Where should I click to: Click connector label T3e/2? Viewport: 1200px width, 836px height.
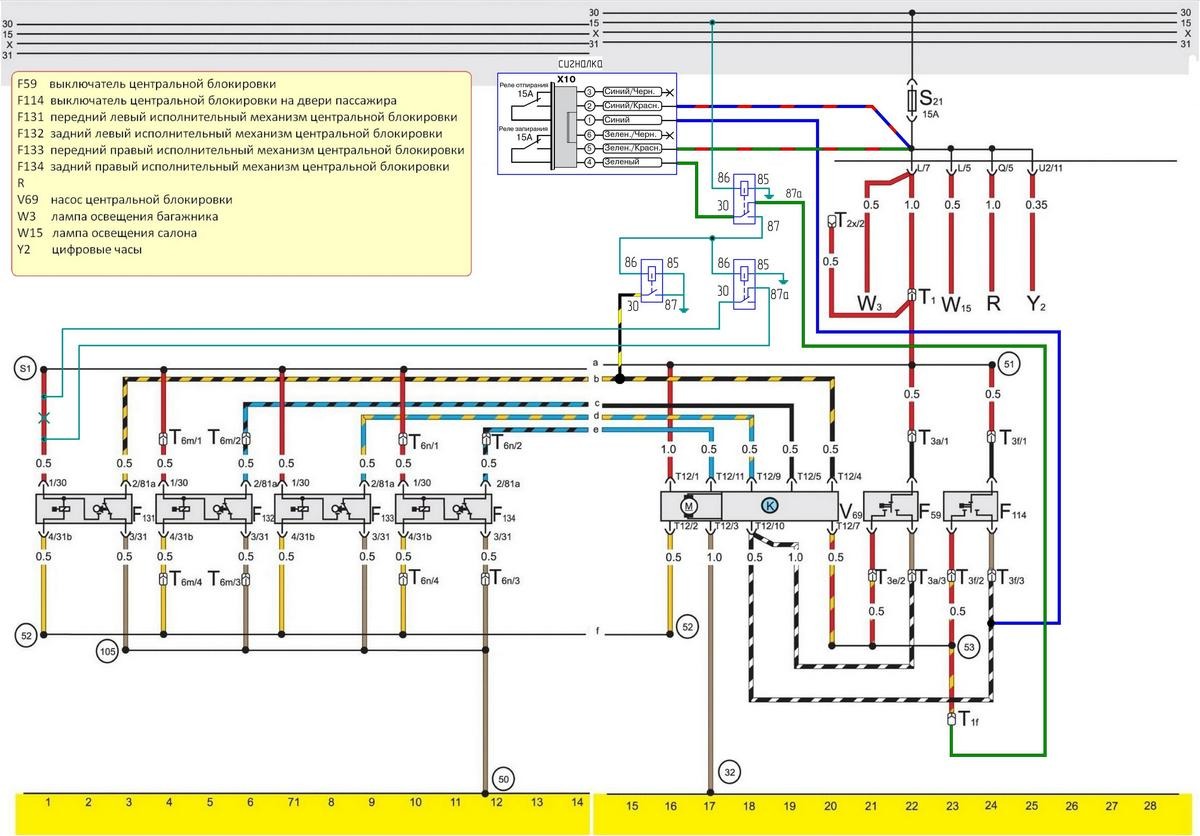(x=890, y=576)
